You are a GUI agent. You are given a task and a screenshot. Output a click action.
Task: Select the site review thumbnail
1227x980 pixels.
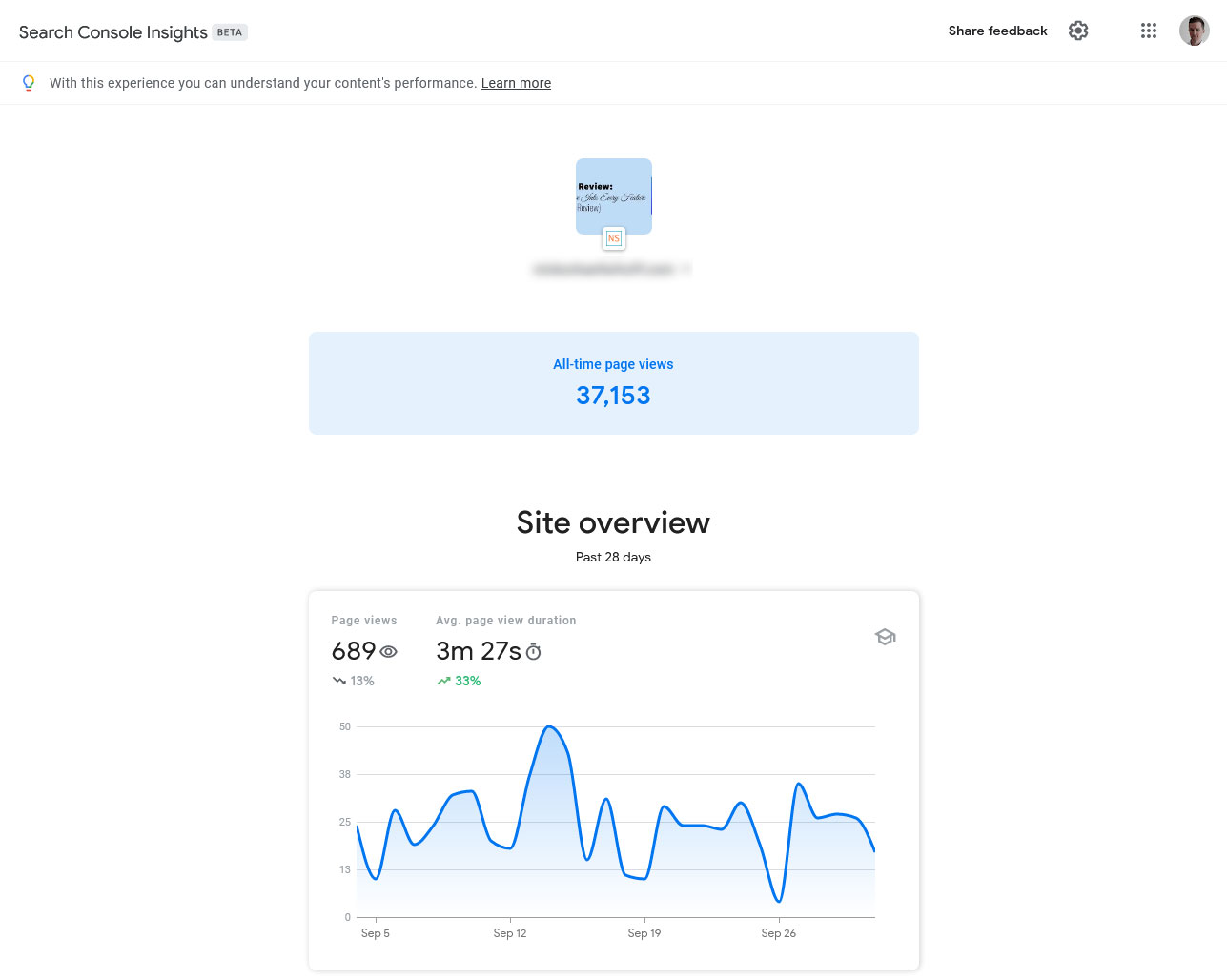pos(614,195)
